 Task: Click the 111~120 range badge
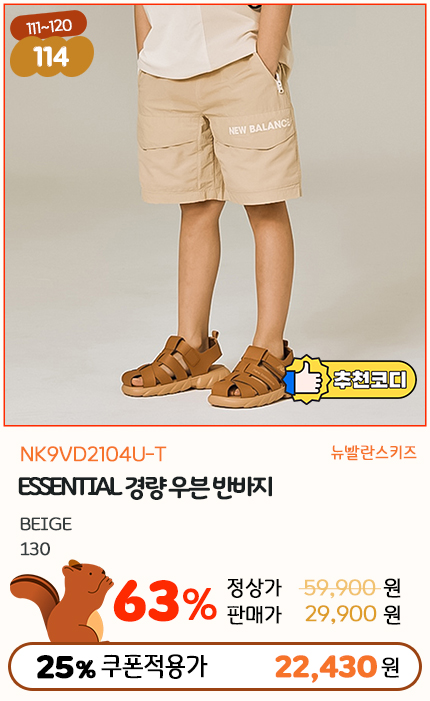click(49, 26)
